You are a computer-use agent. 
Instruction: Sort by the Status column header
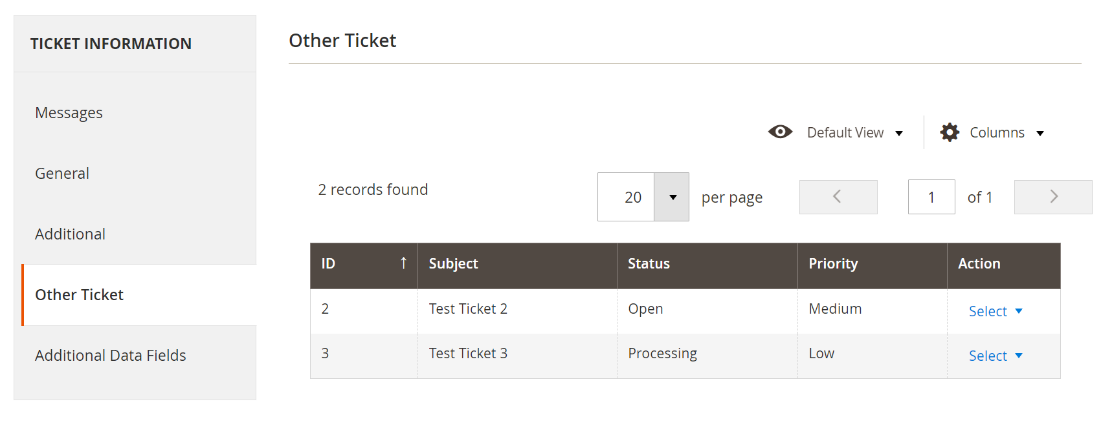(649, 264)
